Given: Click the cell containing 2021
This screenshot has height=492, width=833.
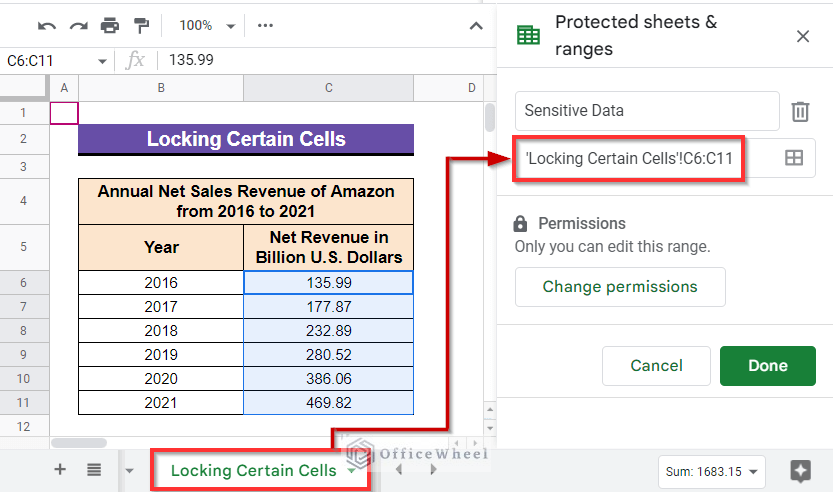Looking at the screenshot, I should [161, 402].
